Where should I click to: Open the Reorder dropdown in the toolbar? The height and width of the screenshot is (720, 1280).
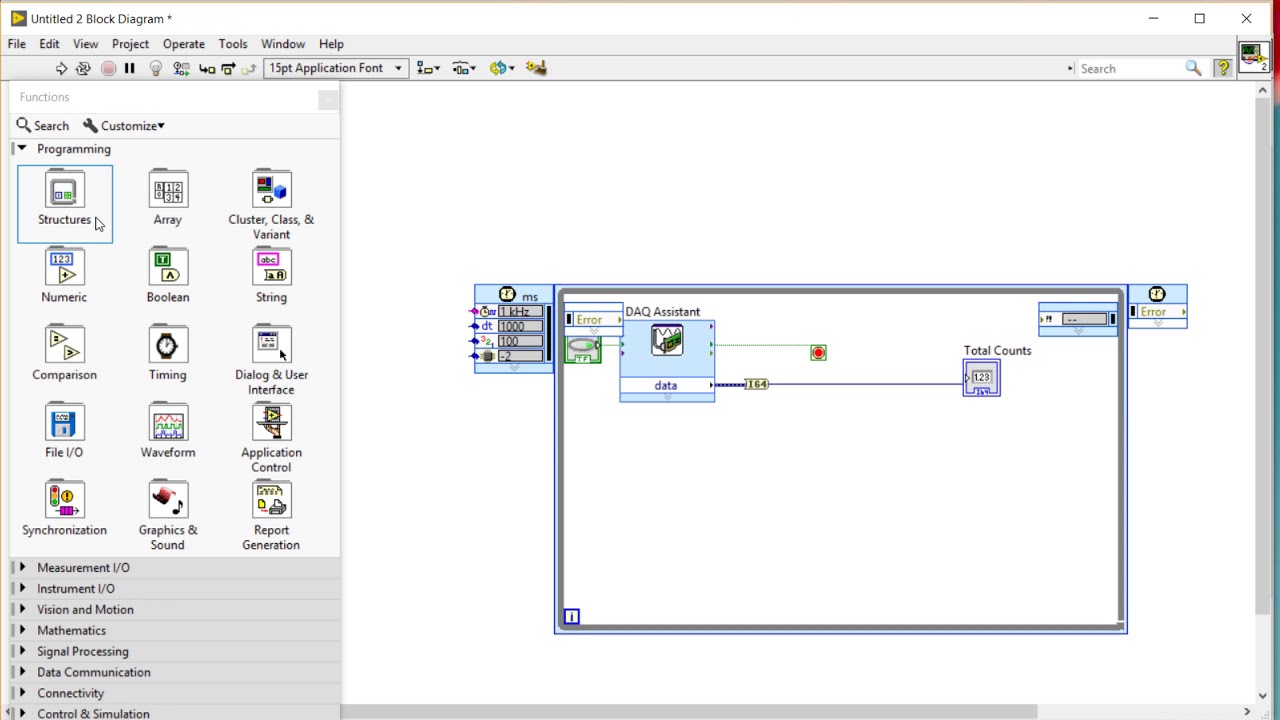click(502, 68)
